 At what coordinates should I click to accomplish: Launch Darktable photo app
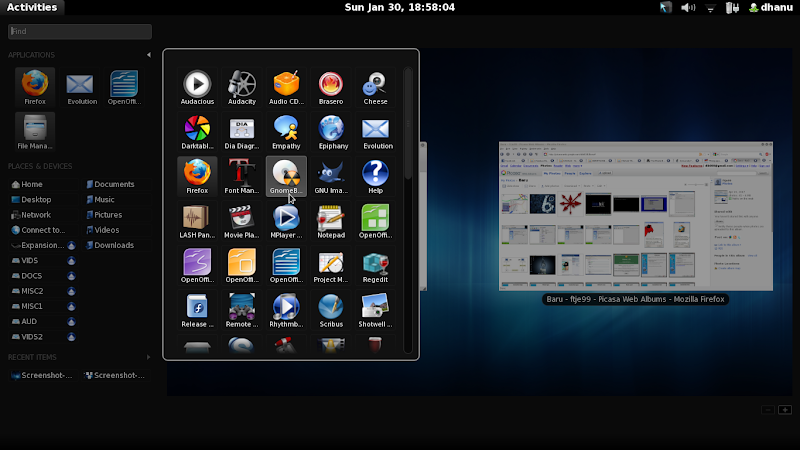[x=197, y=132]
